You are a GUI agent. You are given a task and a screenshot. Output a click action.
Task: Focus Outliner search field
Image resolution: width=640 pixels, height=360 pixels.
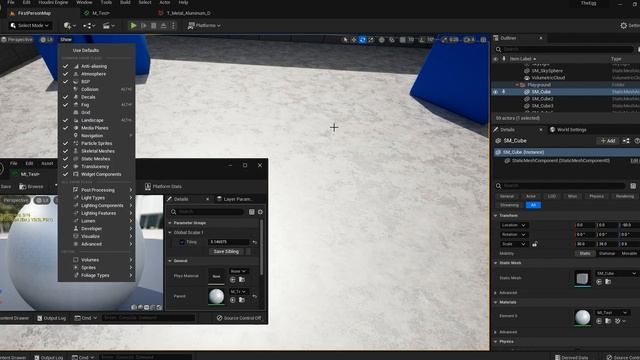coord(565,49)
